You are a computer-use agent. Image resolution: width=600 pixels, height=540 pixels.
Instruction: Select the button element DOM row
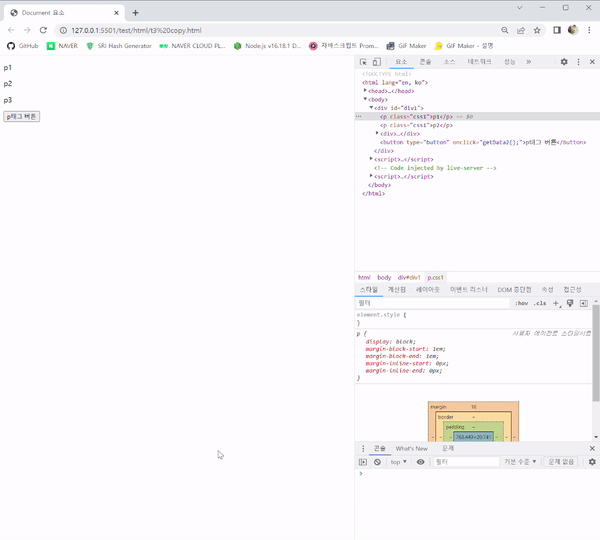478,142
